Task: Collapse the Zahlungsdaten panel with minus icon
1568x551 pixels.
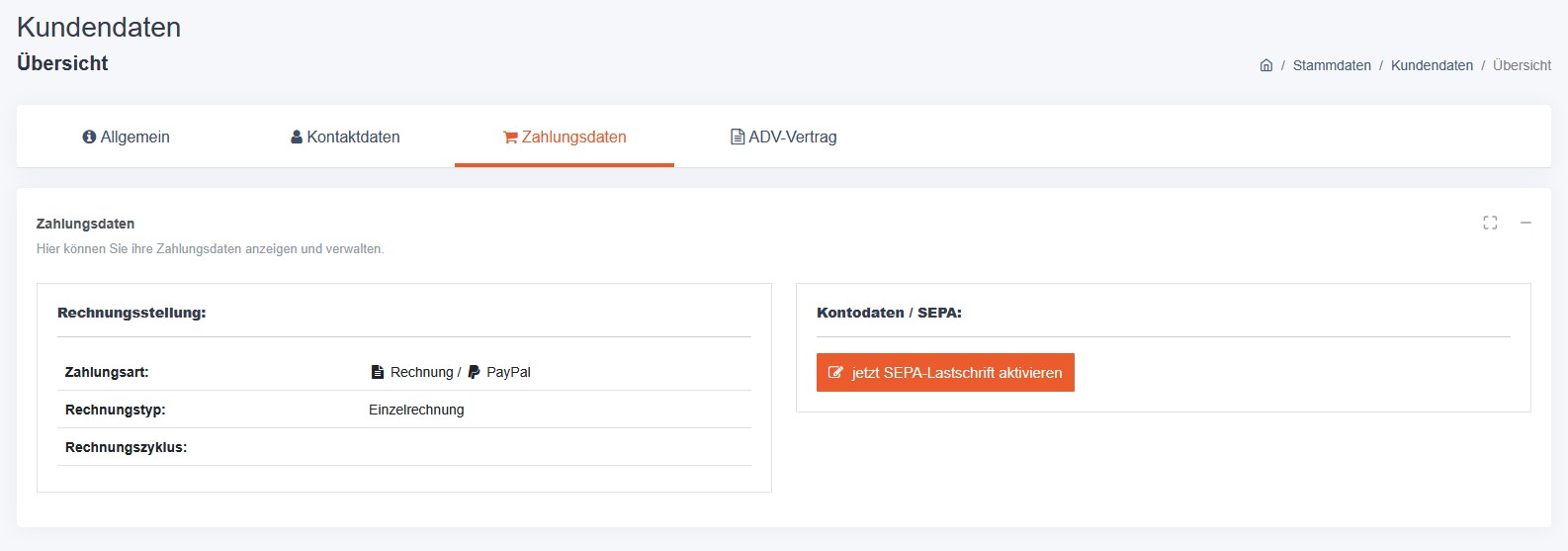Action: (1525, 224)
